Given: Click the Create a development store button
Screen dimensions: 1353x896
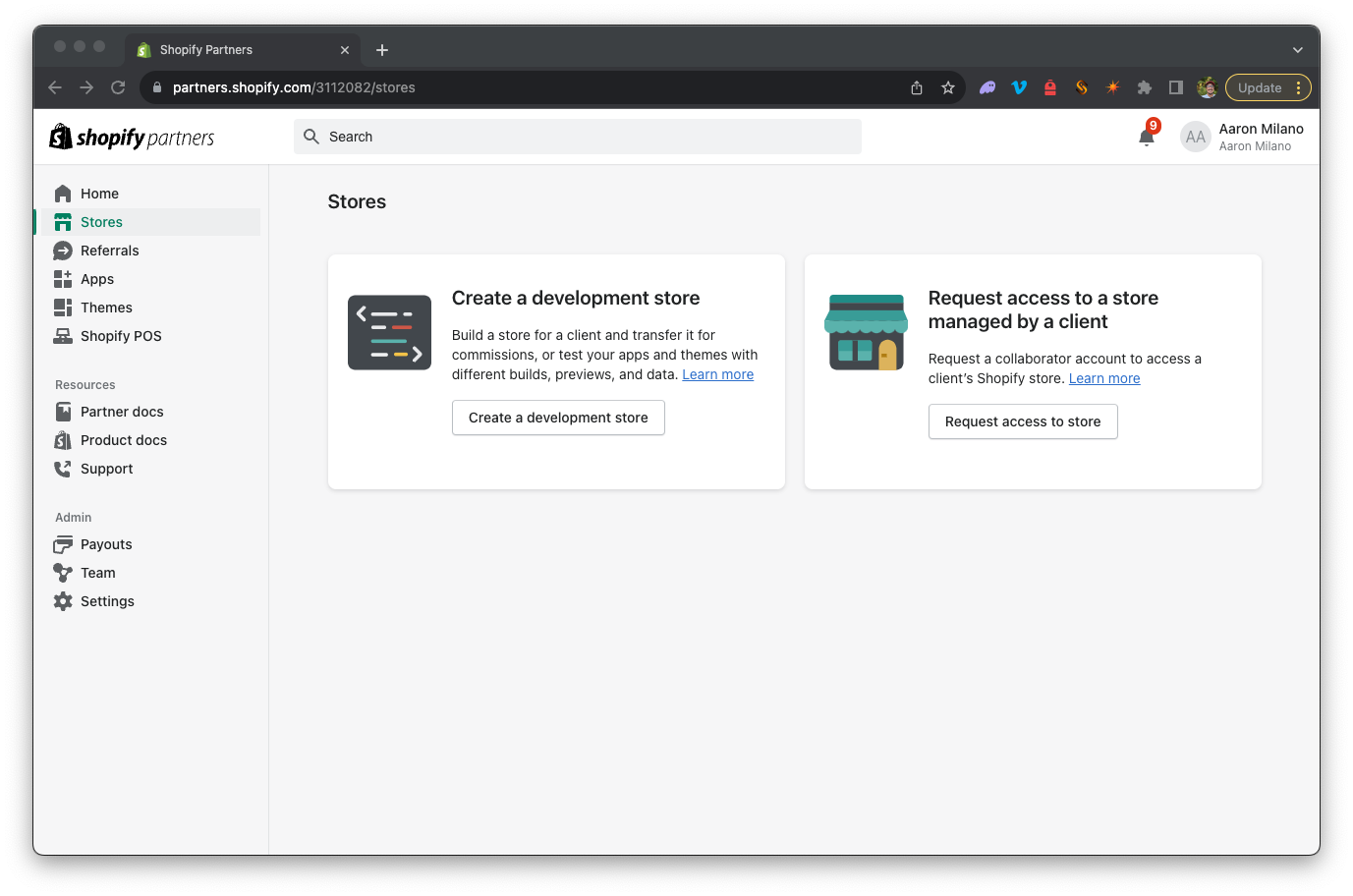Looking at the screenshot, I should 558,418.
